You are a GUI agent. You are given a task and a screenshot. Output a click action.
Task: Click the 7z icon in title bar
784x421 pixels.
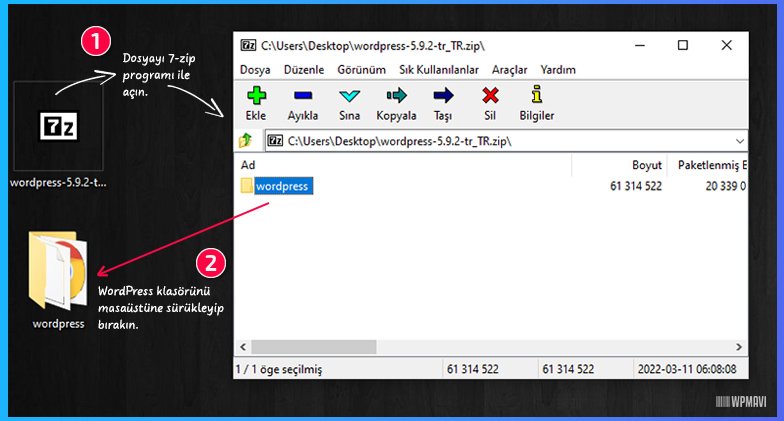248,46
